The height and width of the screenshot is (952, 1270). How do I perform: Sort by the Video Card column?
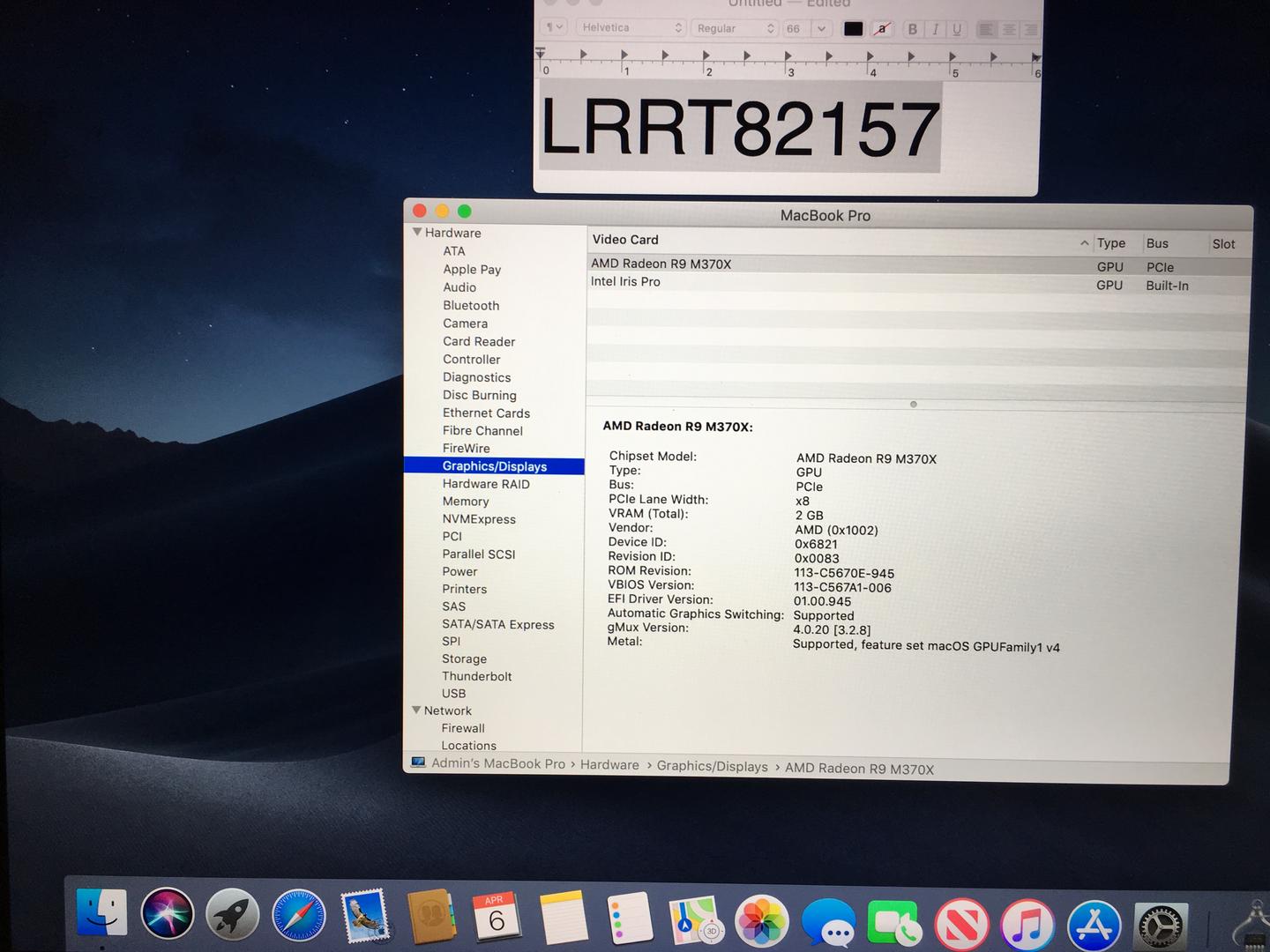pos(840,240)
